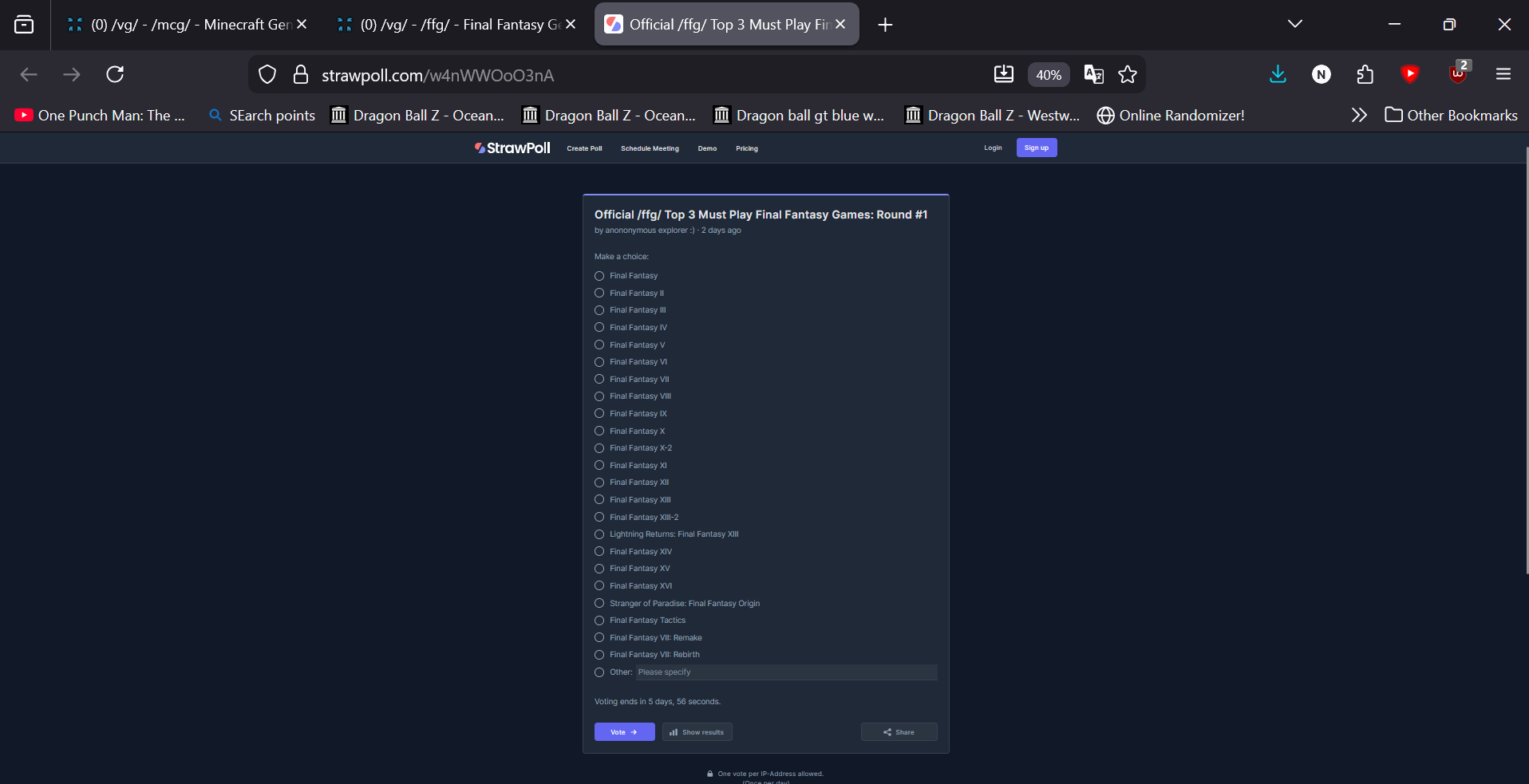This screenshot has height=784, width=1529.
Task: Open the translate page icon
Action: (x=1094, y=75)
